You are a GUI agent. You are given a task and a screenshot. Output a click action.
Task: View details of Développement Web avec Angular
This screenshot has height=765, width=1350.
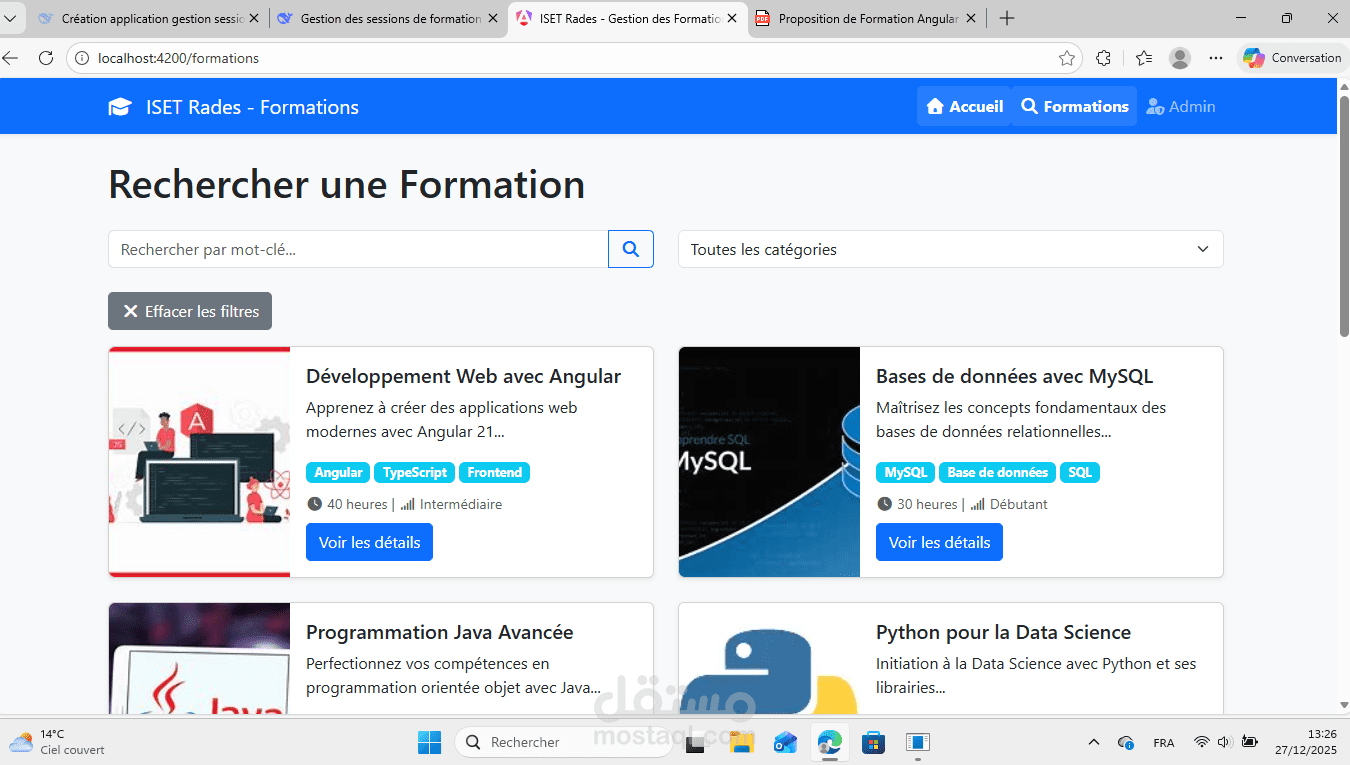[369, 542]
